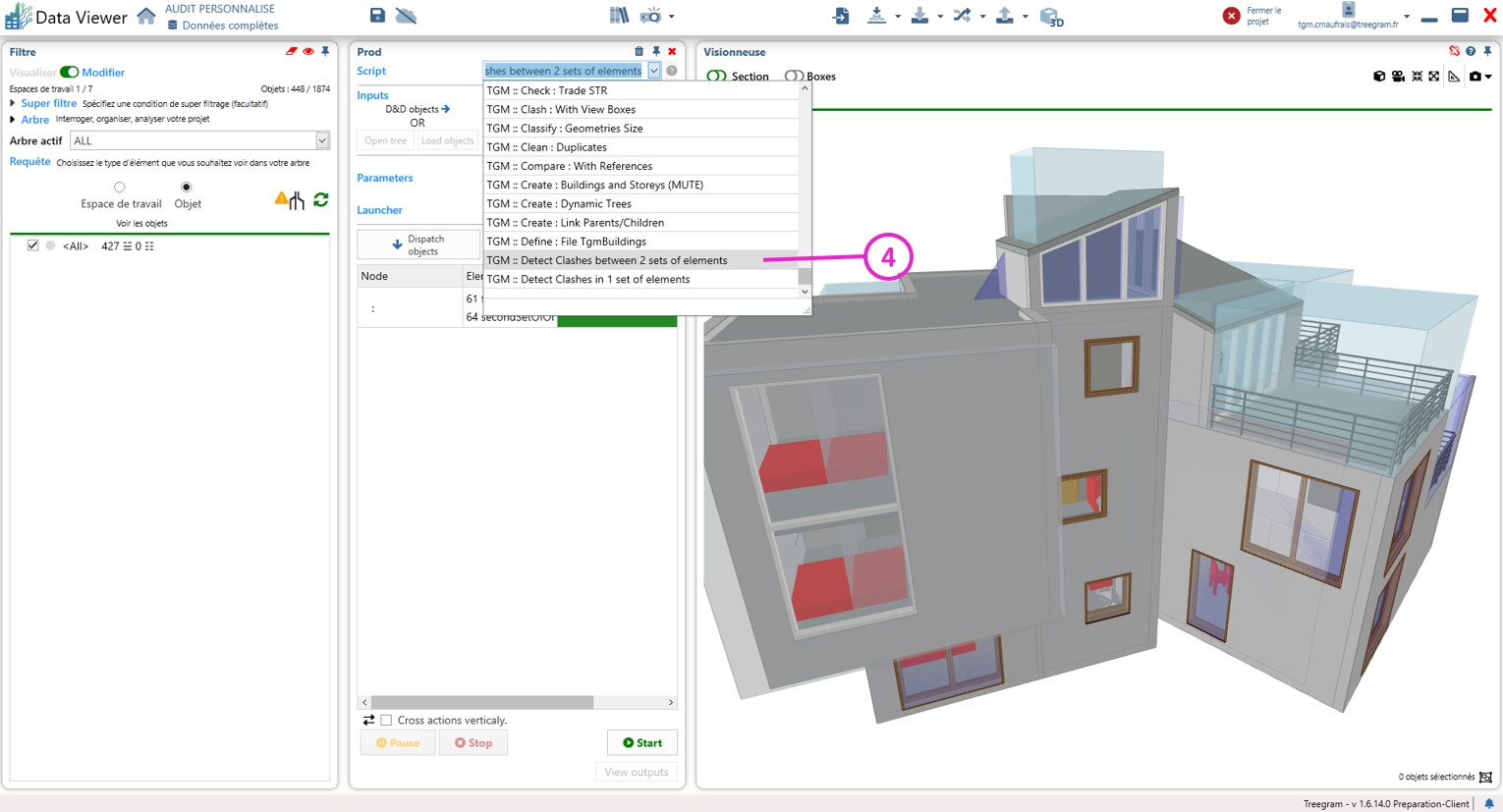Choose 'TGM :: Detect Clashes in 1 set' option
Screen dimensions: 1503x812
(587, 280)
